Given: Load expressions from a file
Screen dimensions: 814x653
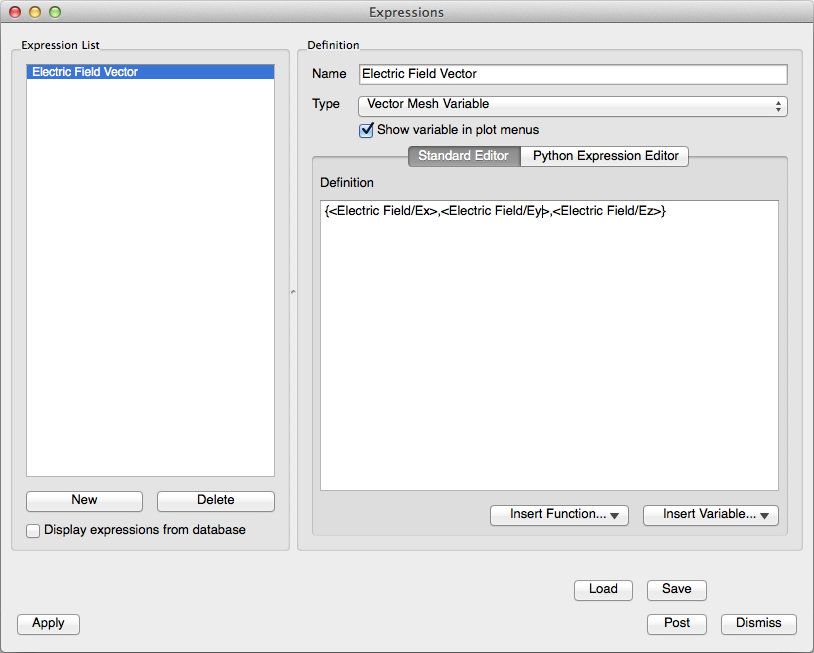Looking at the screenshot, I should point(603,590).
